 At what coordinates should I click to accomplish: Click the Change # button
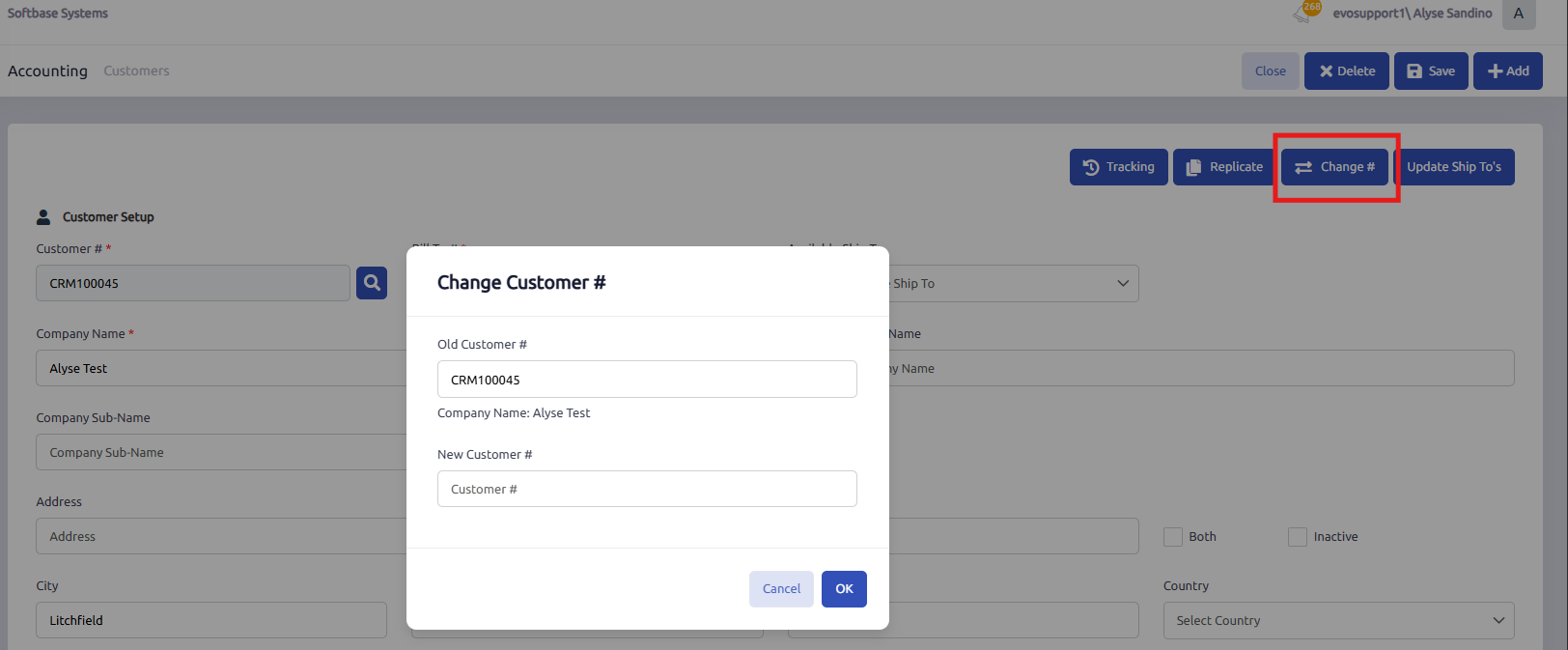pos(1335,167)
